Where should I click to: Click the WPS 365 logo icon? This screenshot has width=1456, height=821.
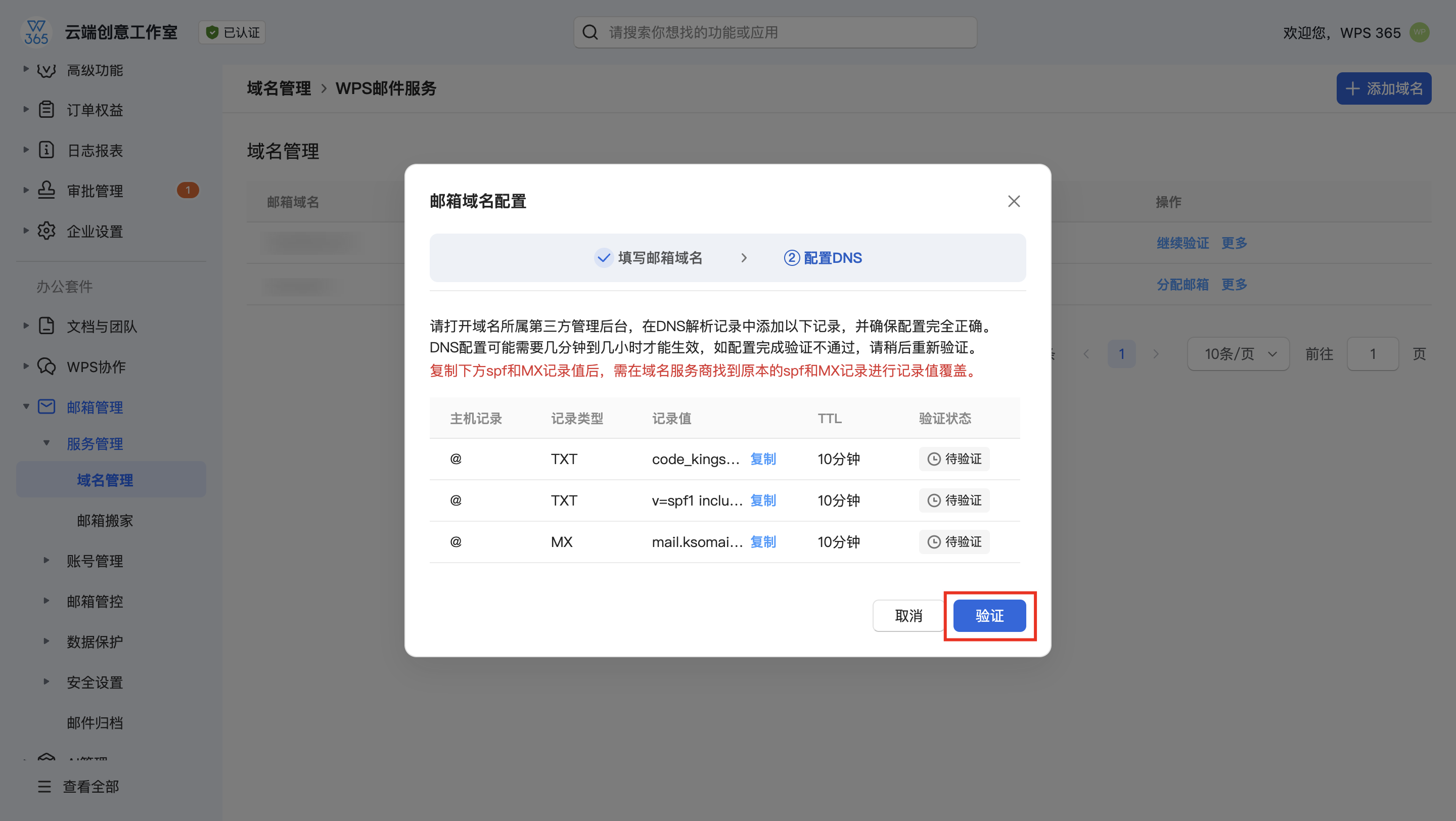(36, 32)
